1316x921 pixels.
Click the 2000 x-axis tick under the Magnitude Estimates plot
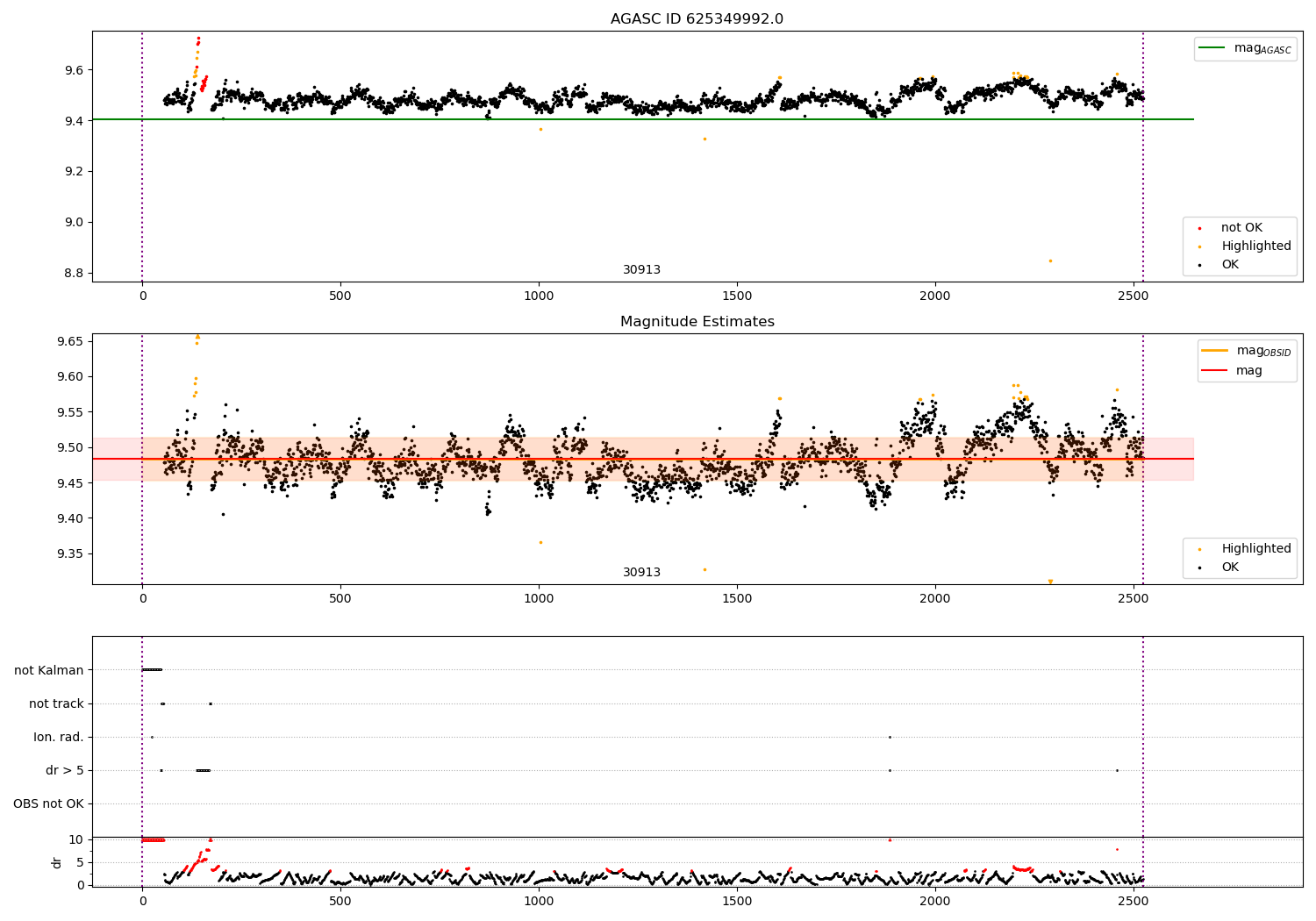point(935,599)
